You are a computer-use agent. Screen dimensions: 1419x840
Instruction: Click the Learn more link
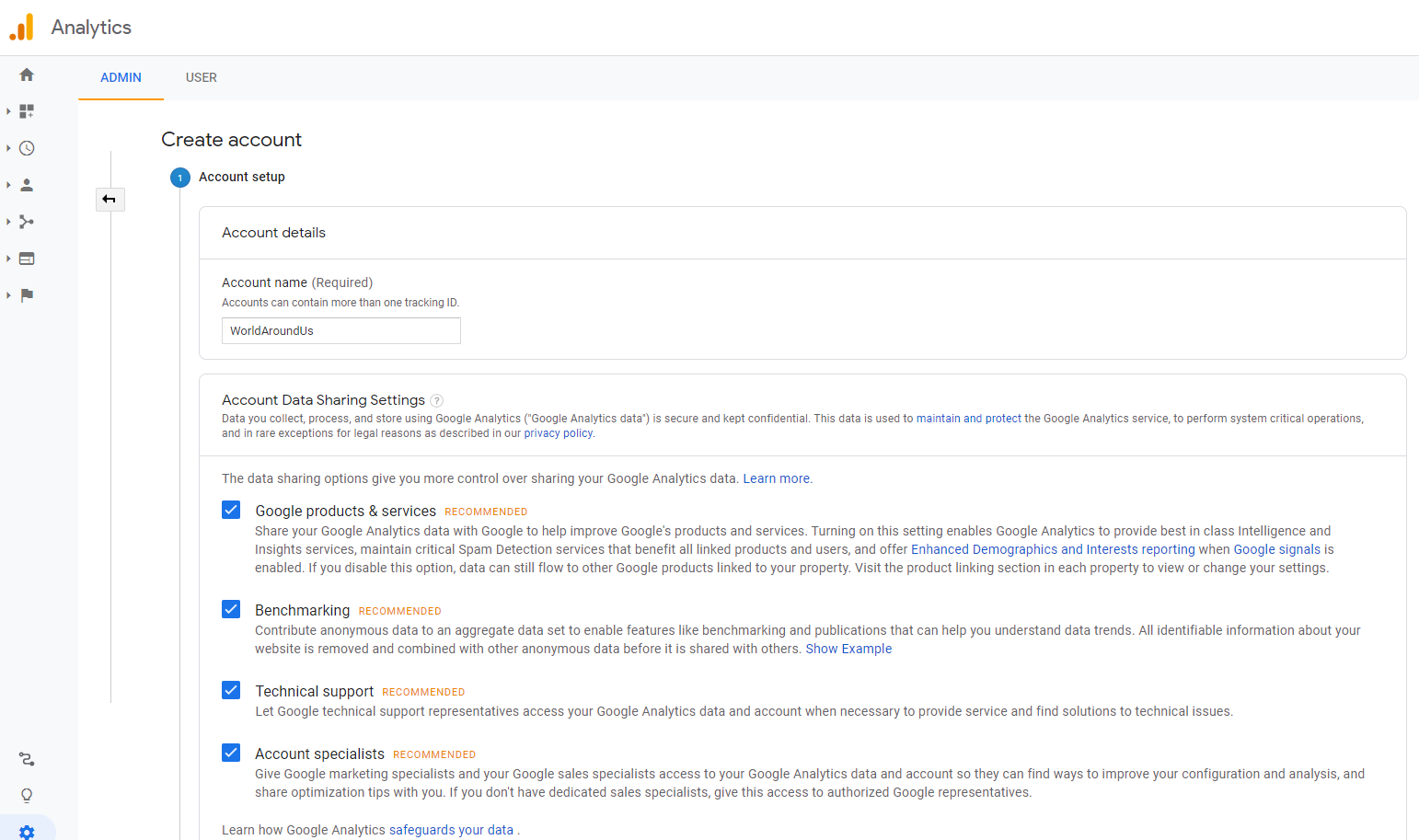click(777, 478)
